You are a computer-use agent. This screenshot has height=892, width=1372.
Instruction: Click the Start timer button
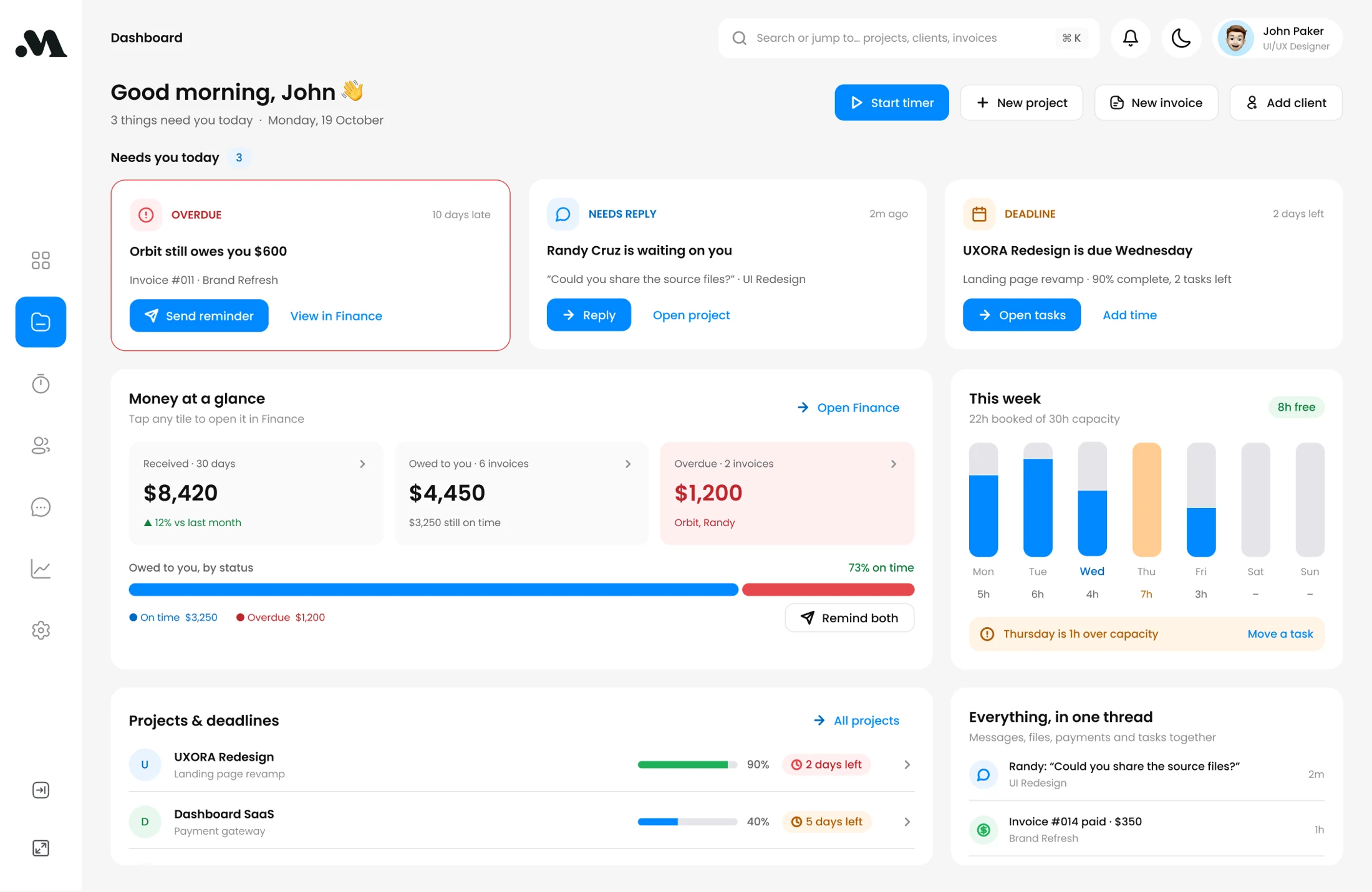(x=892, y=103)
